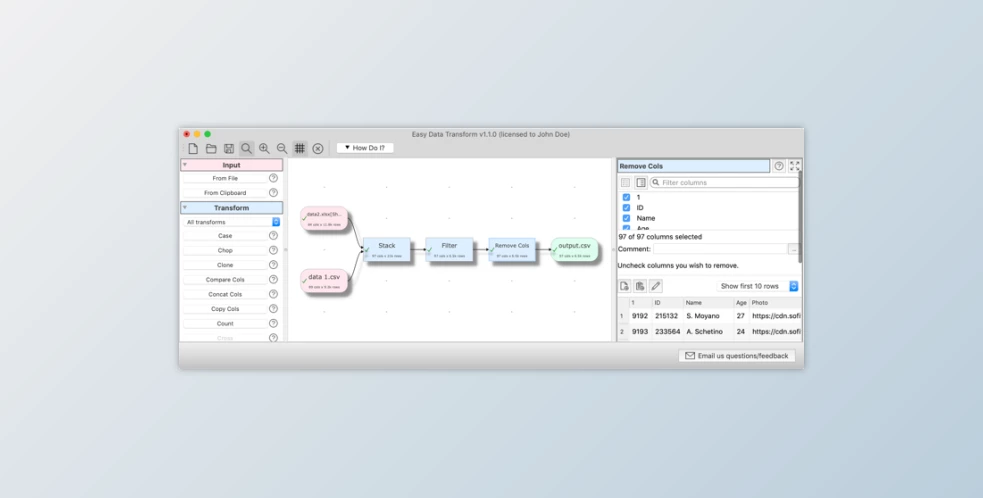983x498 pixels.
Task: Uncheck the ID column checkbox
Action: [x=626, y=208]
